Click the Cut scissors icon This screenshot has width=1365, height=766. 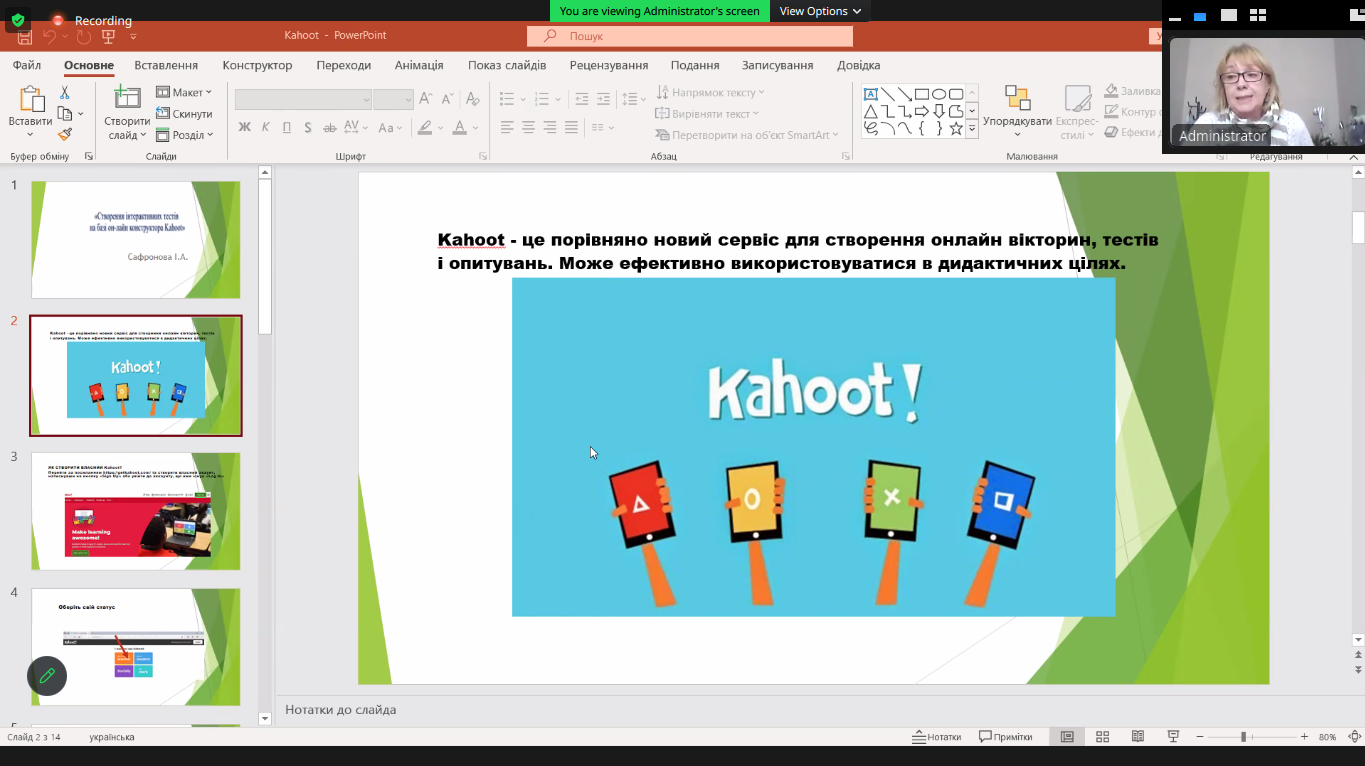pyautogui.click(x=65, y=92)
